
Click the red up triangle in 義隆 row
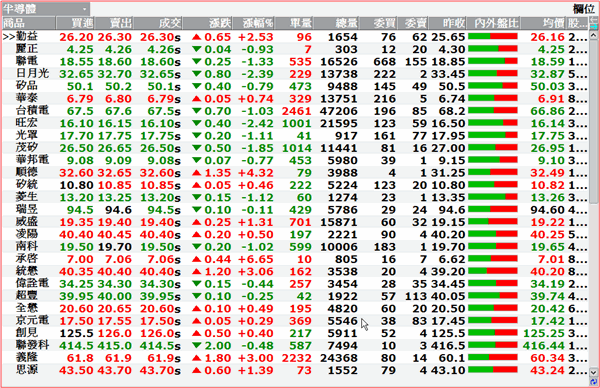click(x=197, y=358)
